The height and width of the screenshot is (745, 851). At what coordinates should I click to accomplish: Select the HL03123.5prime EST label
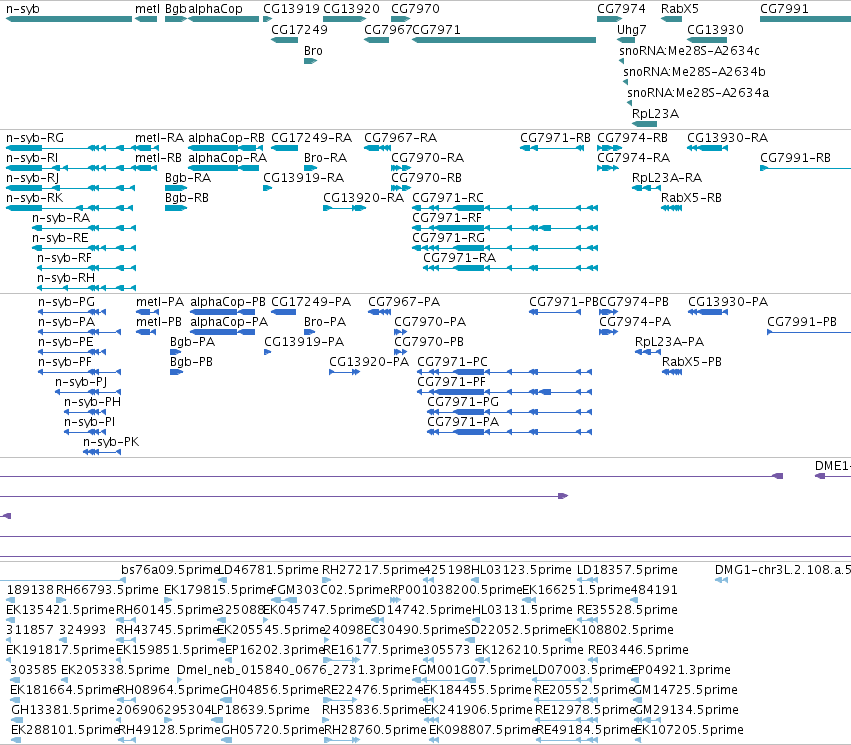[x=522, y=570]
